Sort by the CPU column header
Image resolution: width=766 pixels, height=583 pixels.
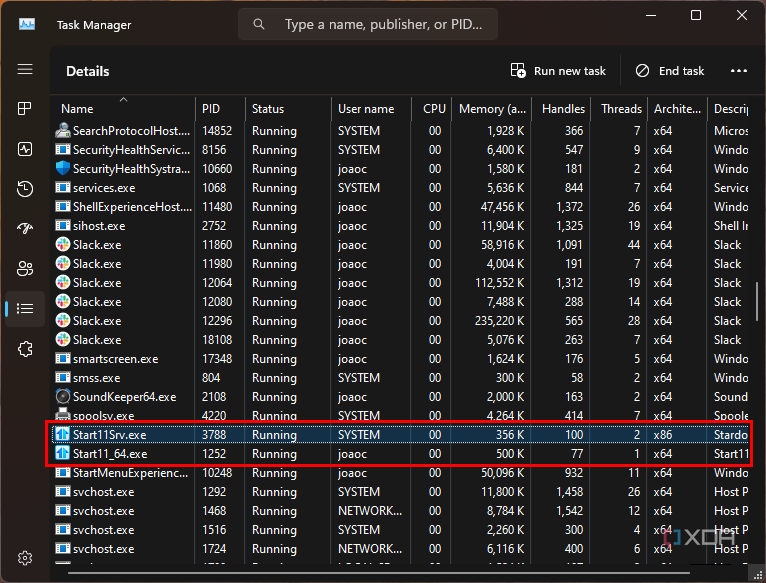pos(431,108)
